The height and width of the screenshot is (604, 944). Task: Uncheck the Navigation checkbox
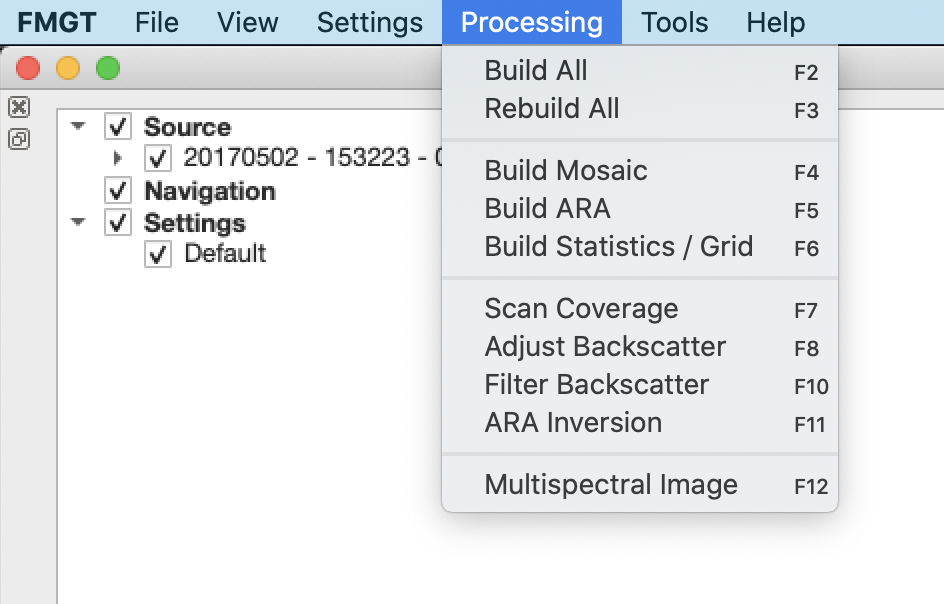(x=118, y=190)
